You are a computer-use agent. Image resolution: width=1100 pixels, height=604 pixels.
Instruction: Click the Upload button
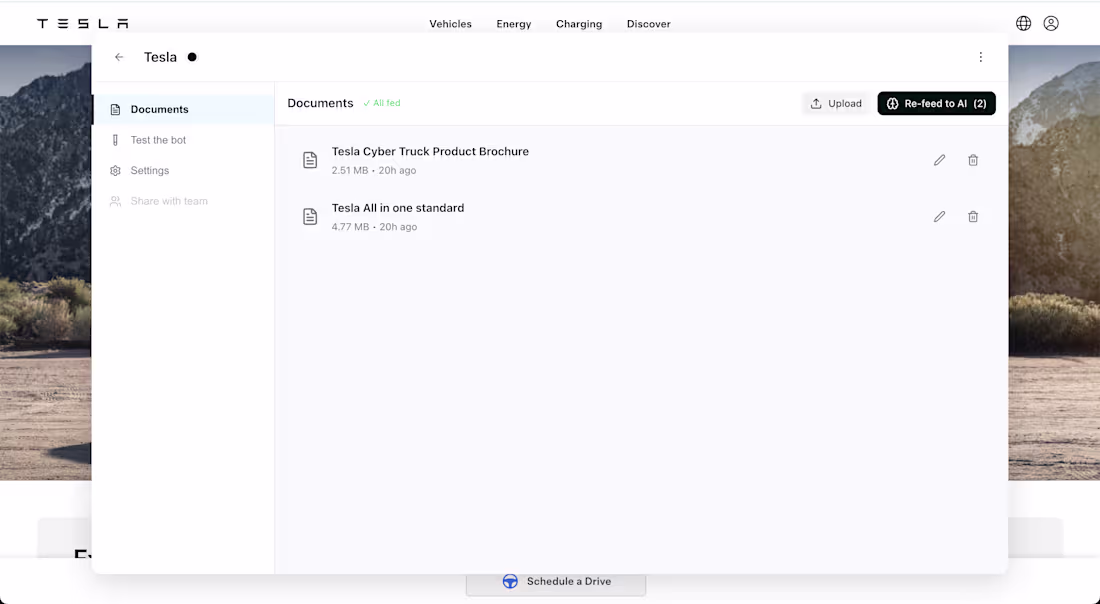836,103
